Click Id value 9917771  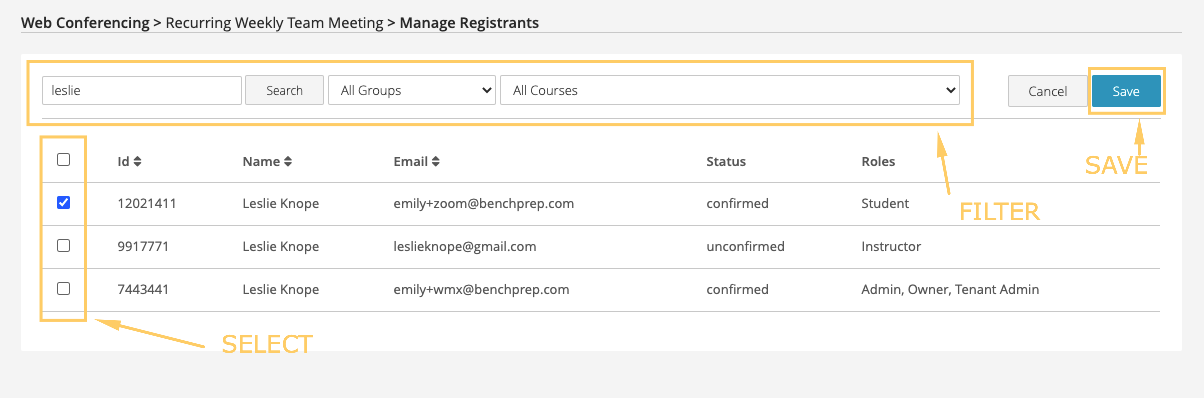click(143, 246)
